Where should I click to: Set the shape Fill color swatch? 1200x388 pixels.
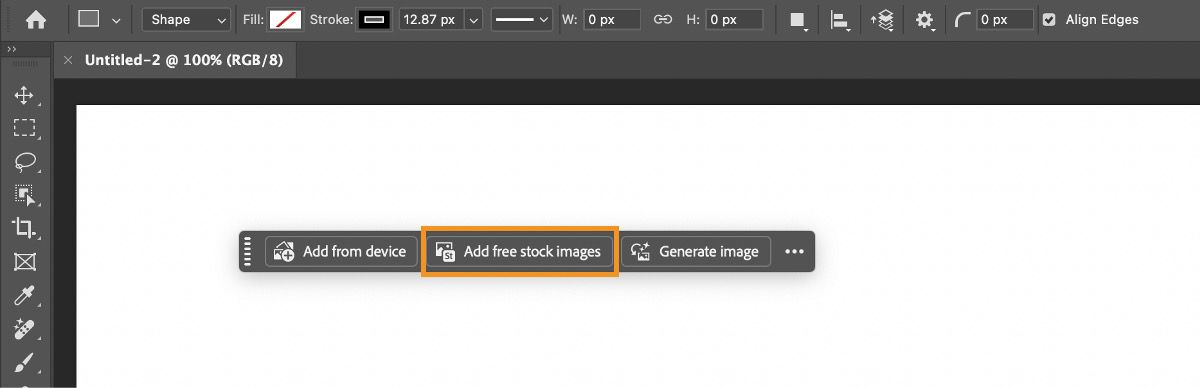[x=286, y=19]
